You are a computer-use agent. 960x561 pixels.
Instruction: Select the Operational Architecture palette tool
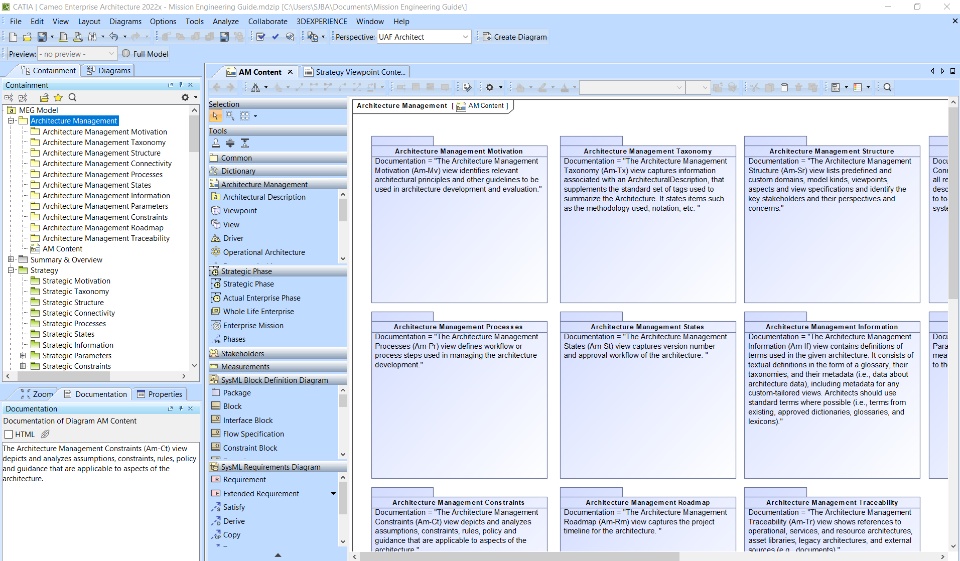tap(264, 252)
